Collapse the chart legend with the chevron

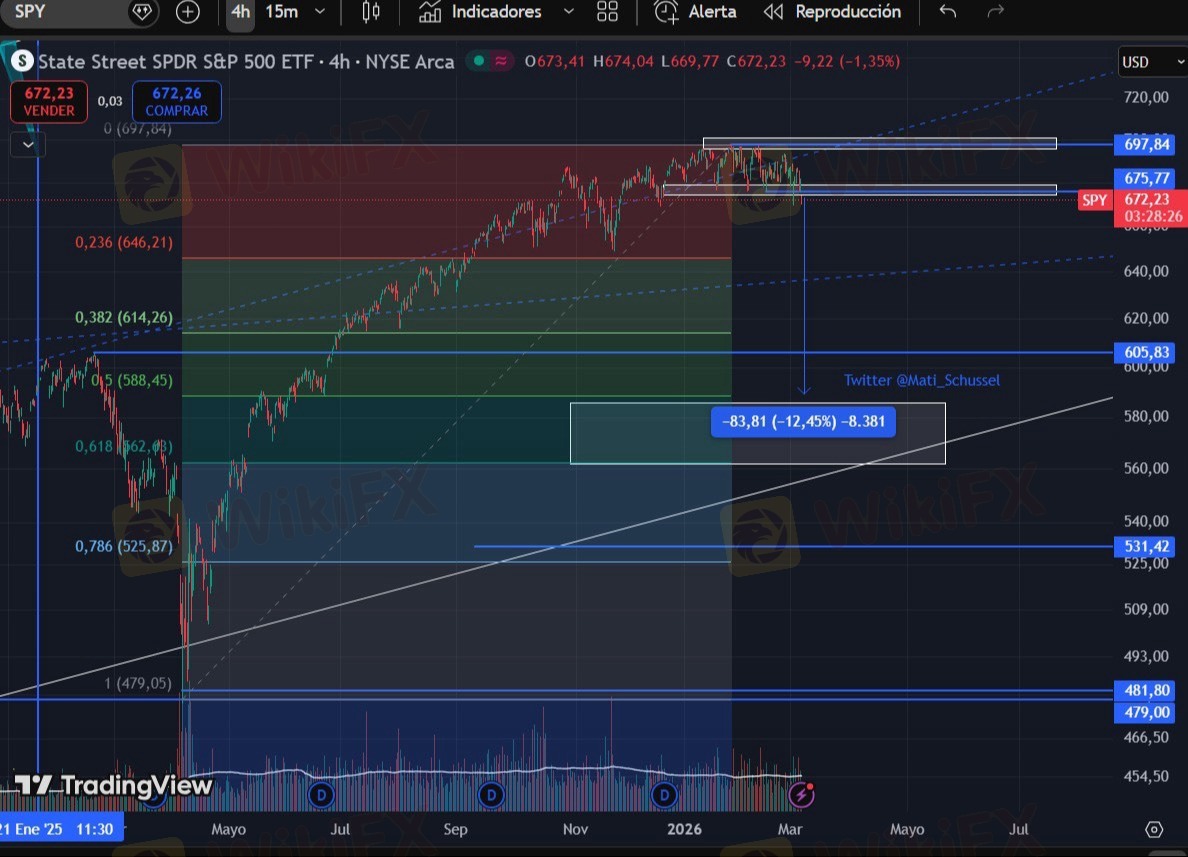pos(28,144)
